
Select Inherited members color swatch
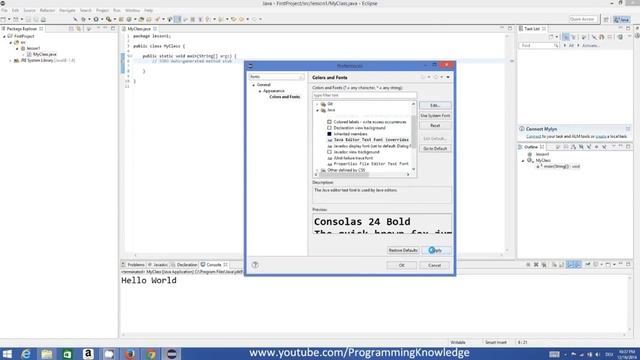pyautogui.click(x=329, y=134)
